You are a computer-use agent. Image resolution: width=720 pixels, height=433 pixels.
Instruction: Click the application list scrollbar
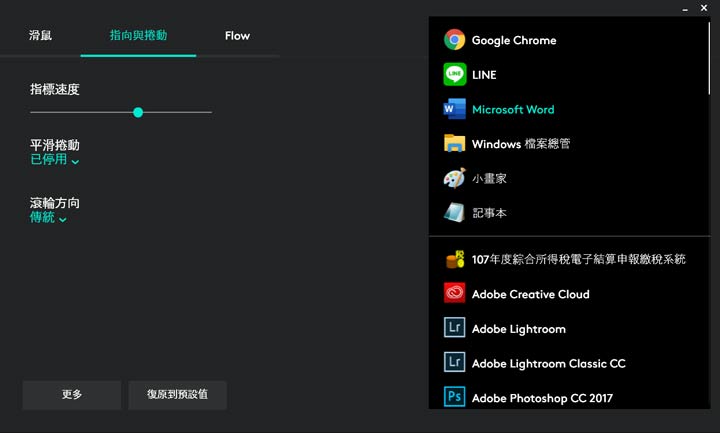[709, 57]
